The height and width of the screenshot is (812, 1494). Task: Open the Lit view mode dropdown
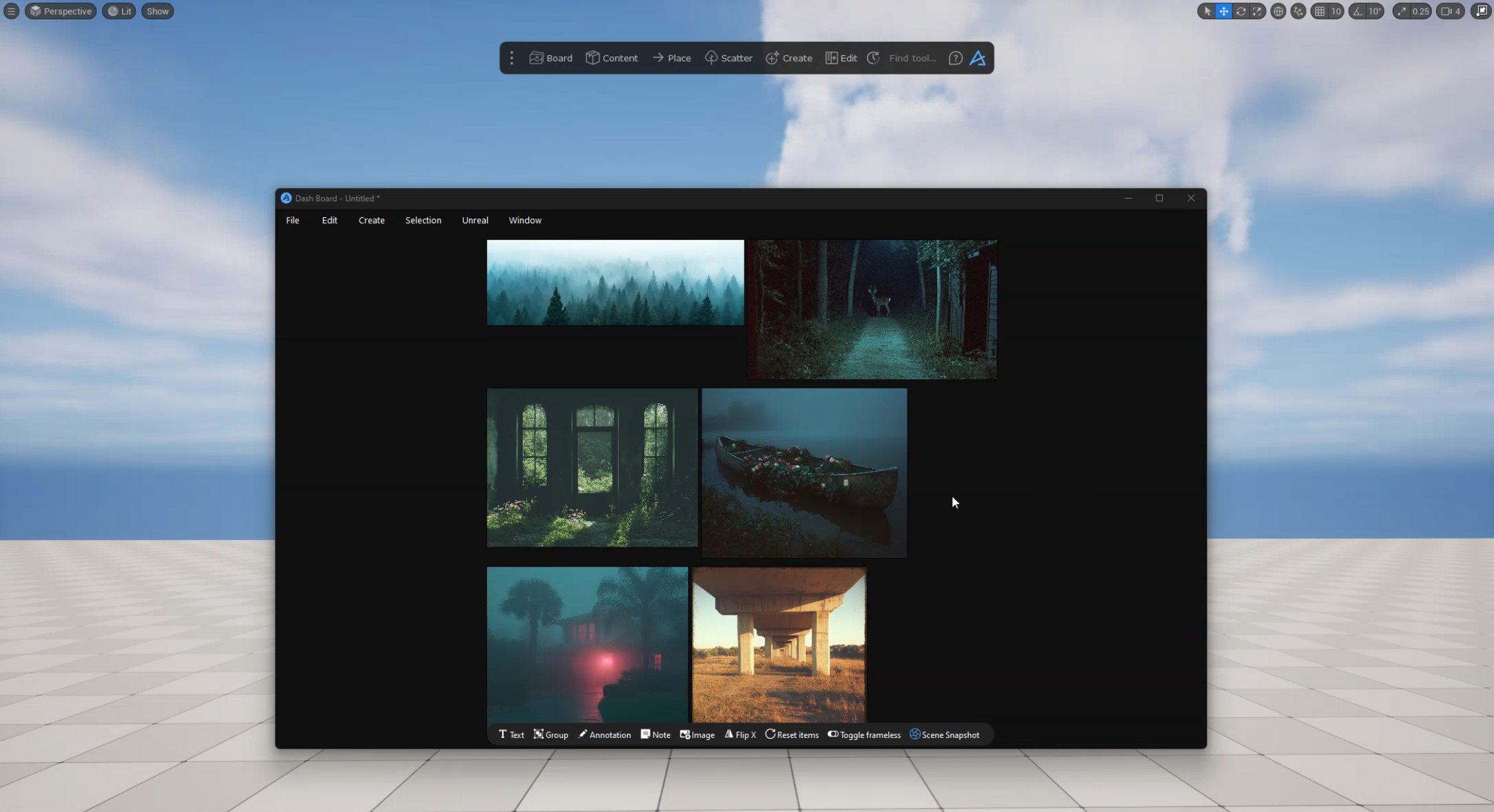coord(119,11)
